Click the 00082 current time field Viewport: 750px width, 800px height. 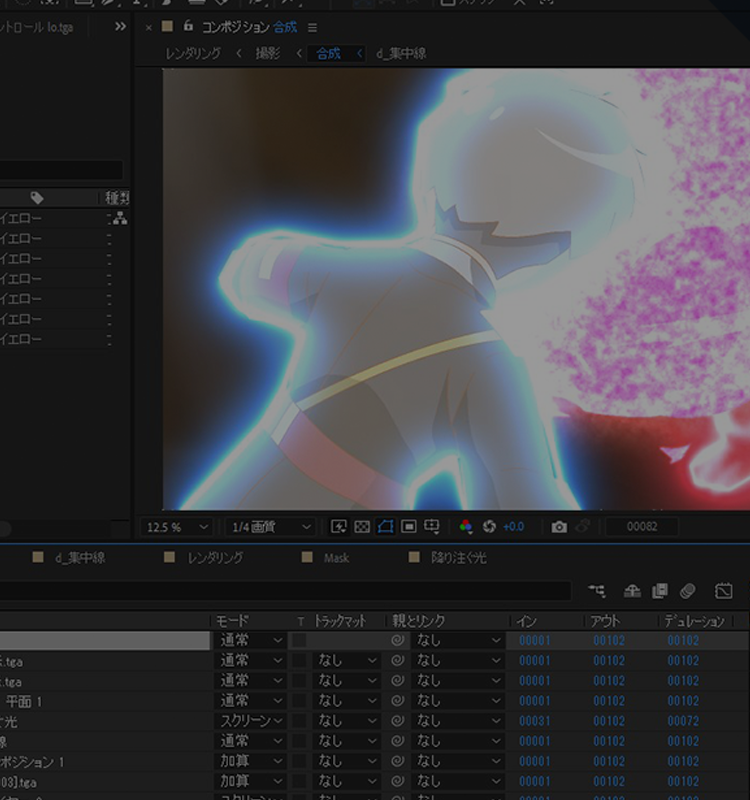(642, 527)
